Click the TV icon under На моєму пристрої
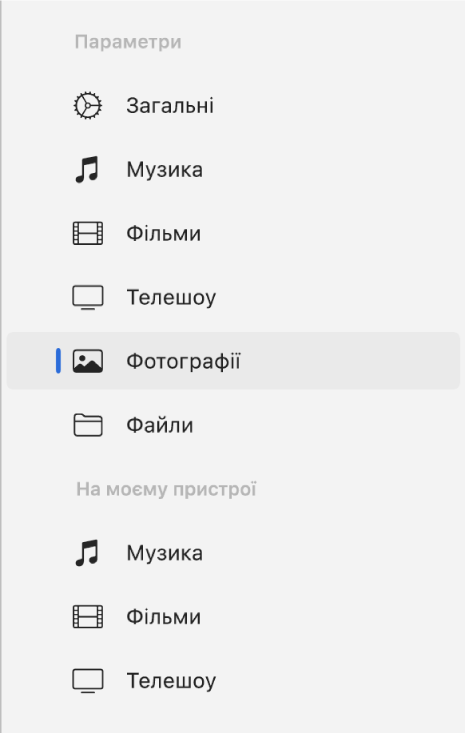The width and height of the screenshot is (466, 734). [88, 681]
